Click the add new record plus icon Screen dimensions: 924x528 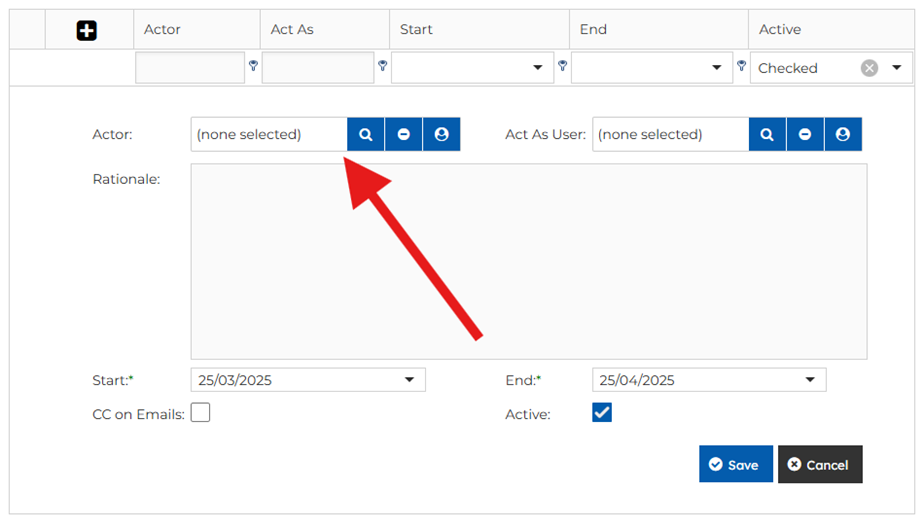tap(87, 31)
